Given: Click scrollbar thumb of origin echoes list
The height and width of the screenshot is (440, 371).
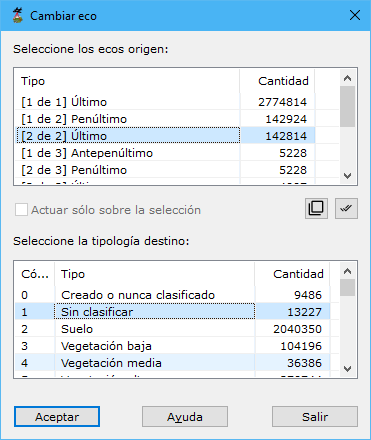Looking at the screenshot, I should click(347, 106).
